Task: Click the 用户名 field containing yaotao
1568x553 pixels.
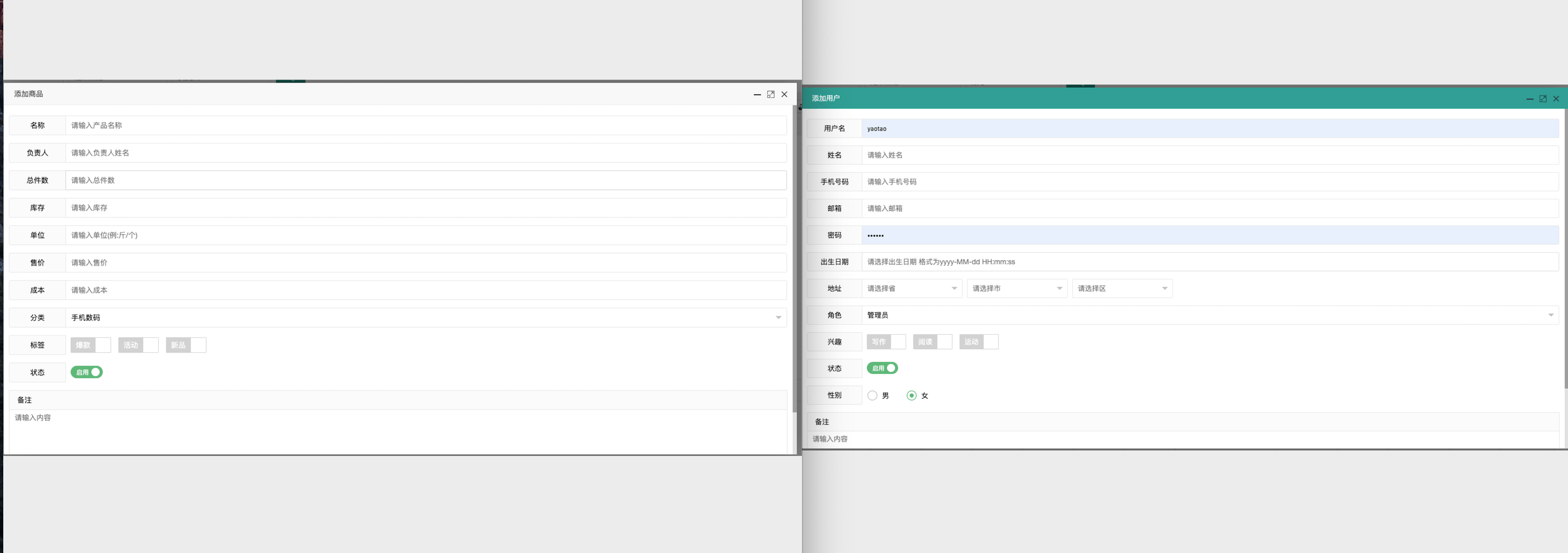Action: pos(1210,128)
